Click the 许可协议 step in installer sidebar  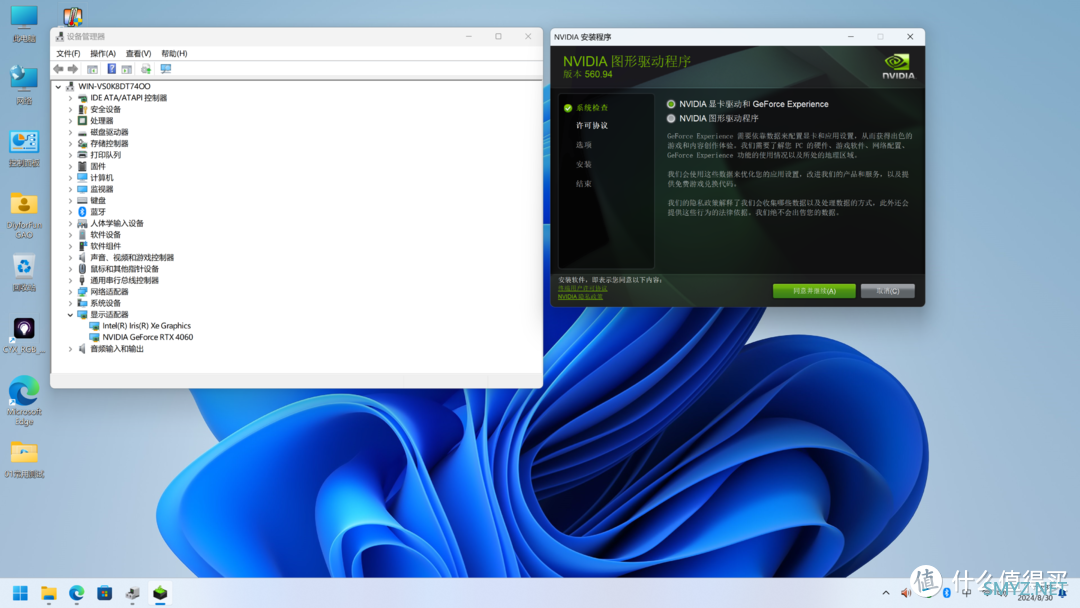click(x=592, y=125)
